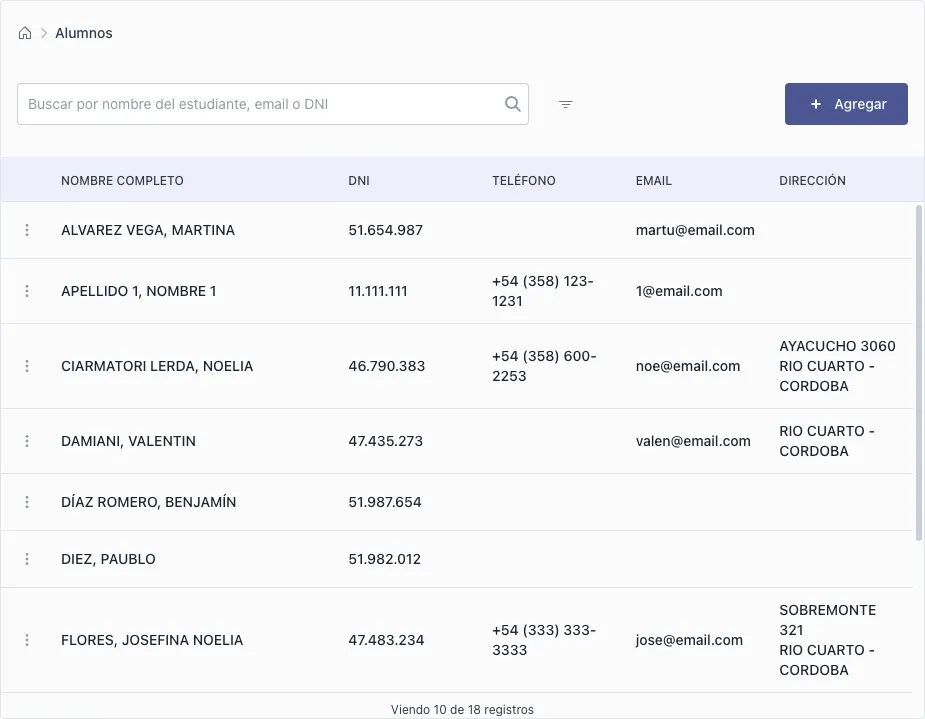The height and width of the screenshot is (719, 925).
Task: Open row actions for ALVAREZ VEGA, MARTINA
Action: [x=27, y=230]
